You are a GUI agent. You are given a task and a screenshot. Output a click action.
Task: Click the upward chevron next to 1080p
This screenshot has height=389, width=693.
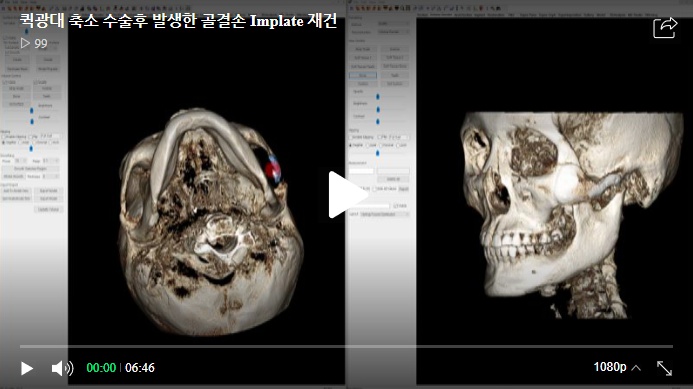(636, 368)
